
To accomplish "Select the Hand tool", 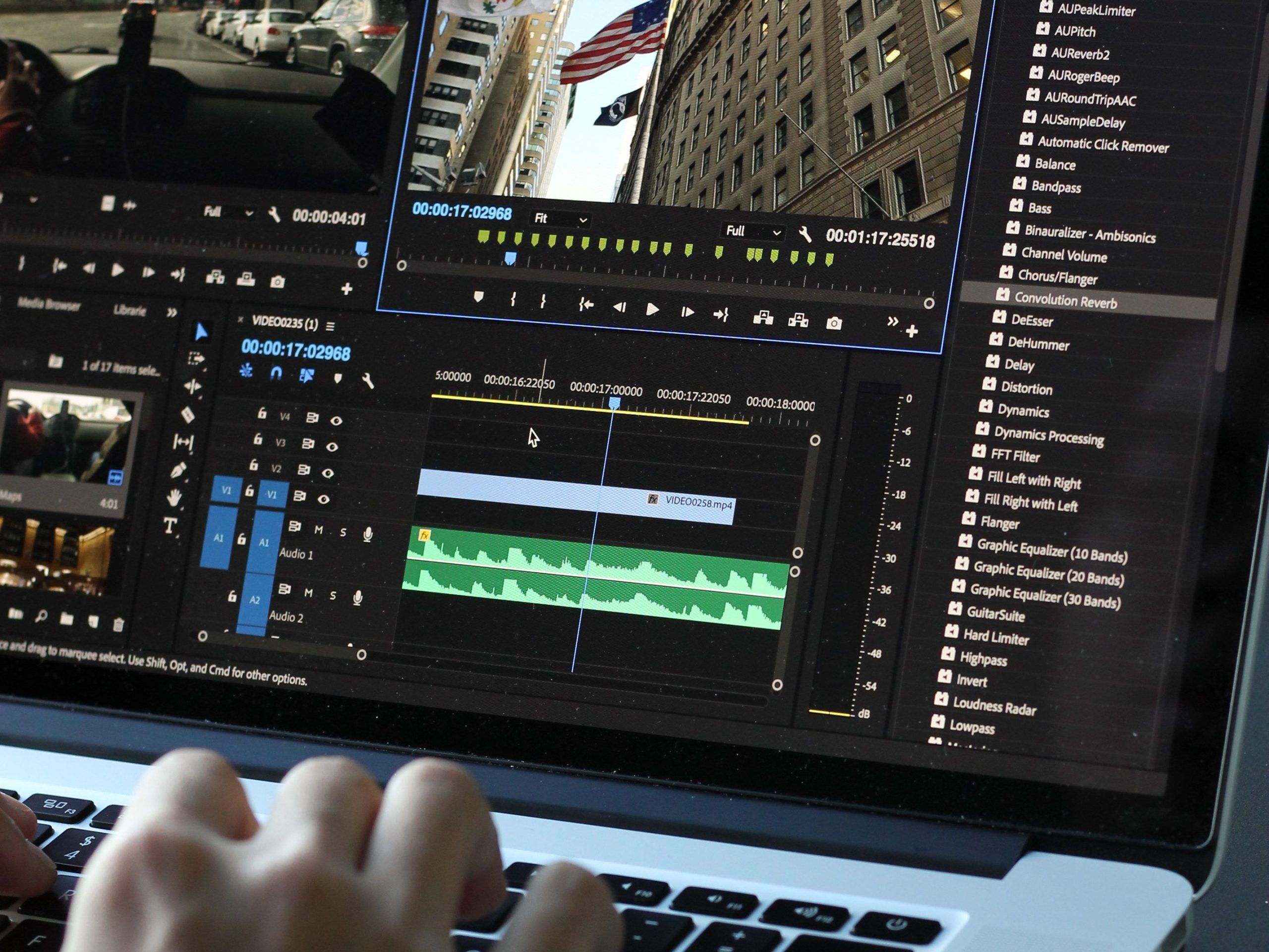I will coord(174,497).
